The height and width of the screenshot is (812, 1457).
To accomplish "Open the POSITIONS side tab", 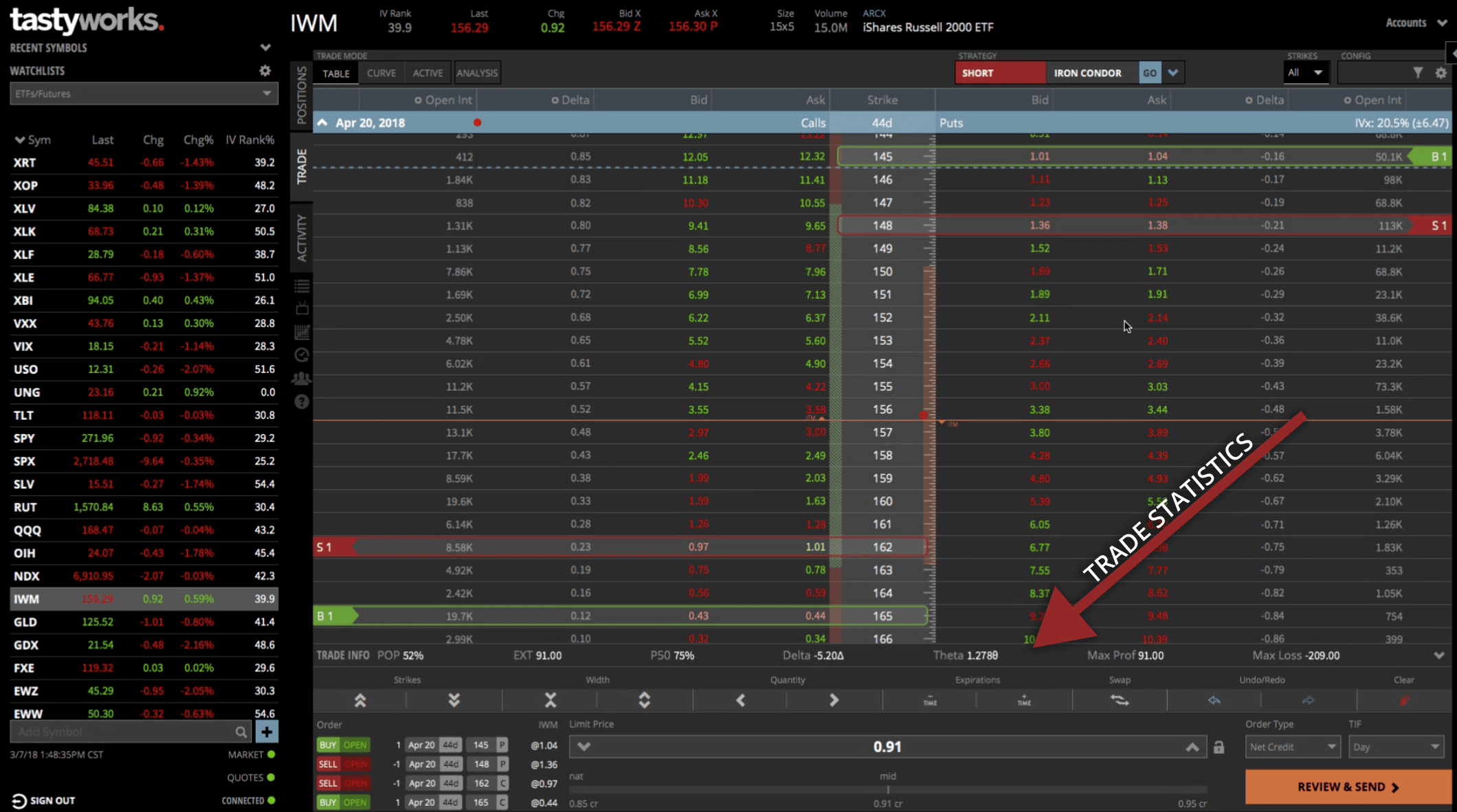I will [x=302, y=95].
